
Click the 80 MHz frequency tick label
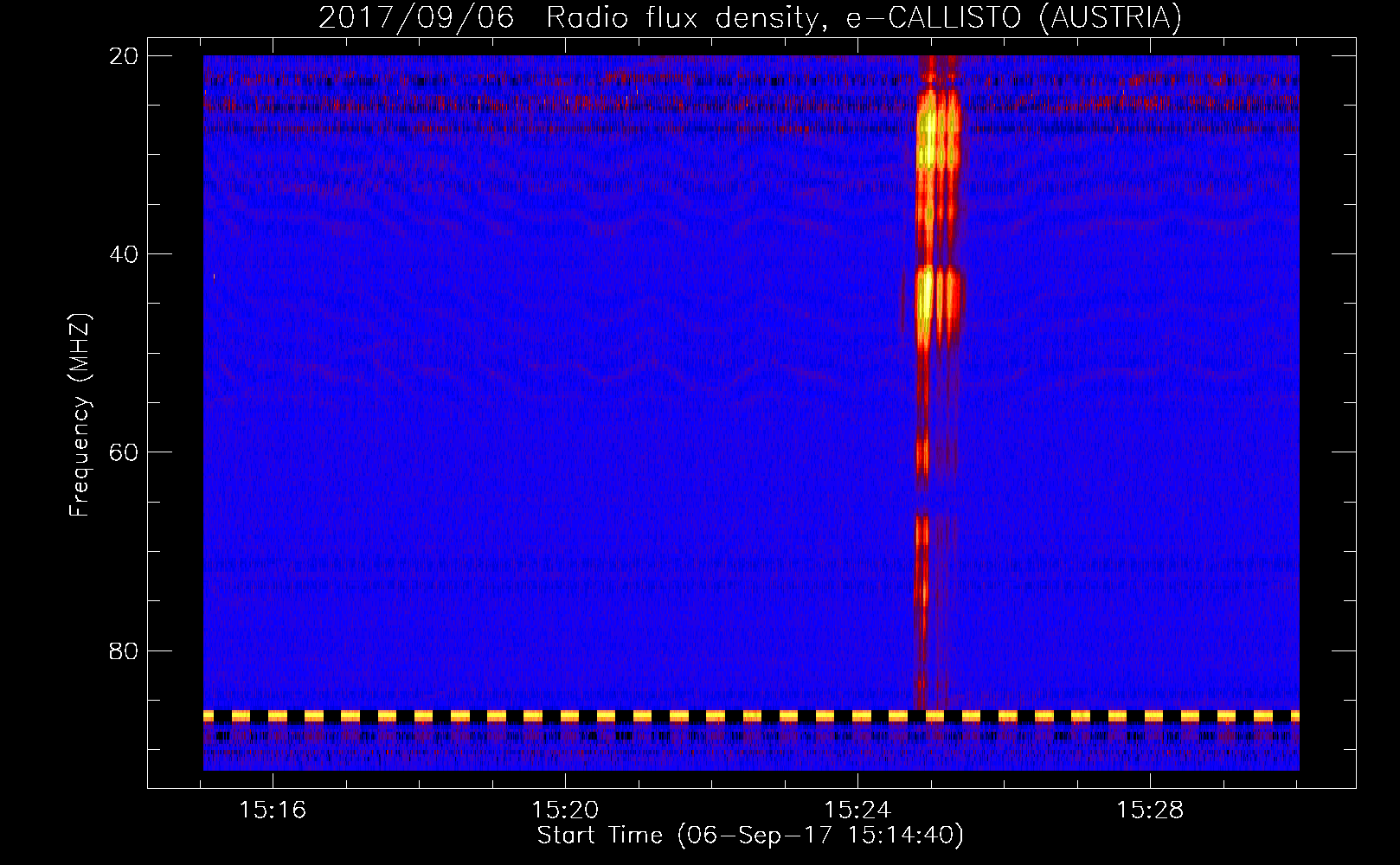click(124, 650)
